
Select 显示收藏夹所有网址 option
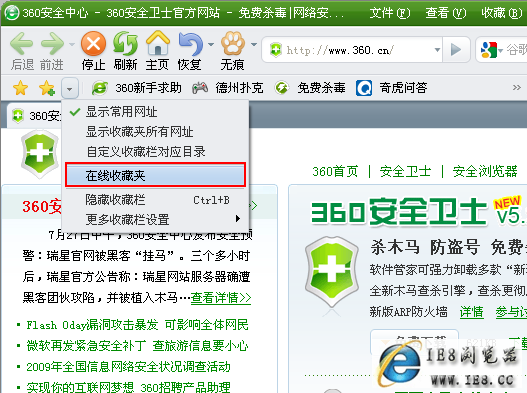pos(156,132)
